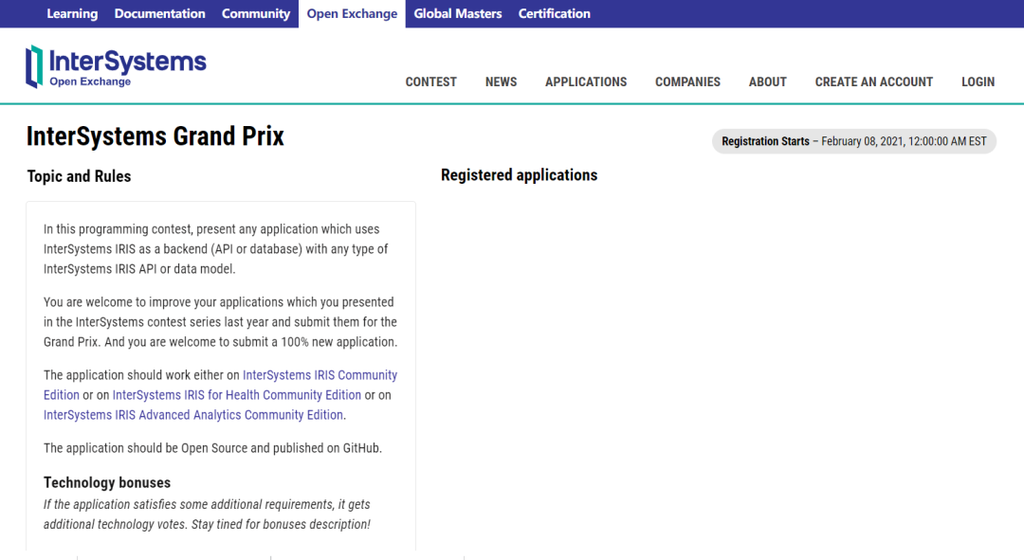Open IRIS for Health Community Edition link
The height and width of the screenshot is (560, 1024).
tap(236, 395)
